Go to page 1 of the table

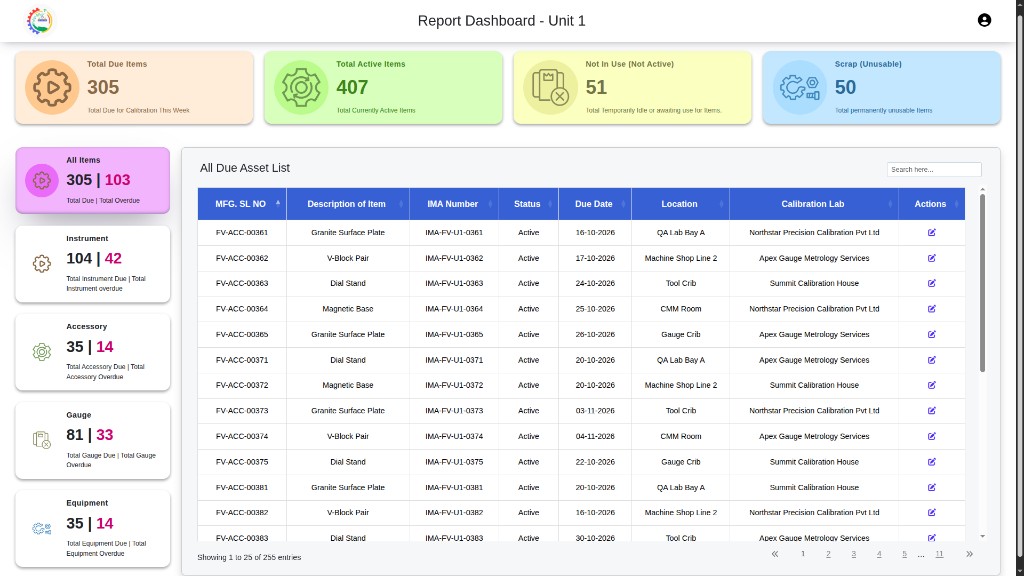point(803,554)
